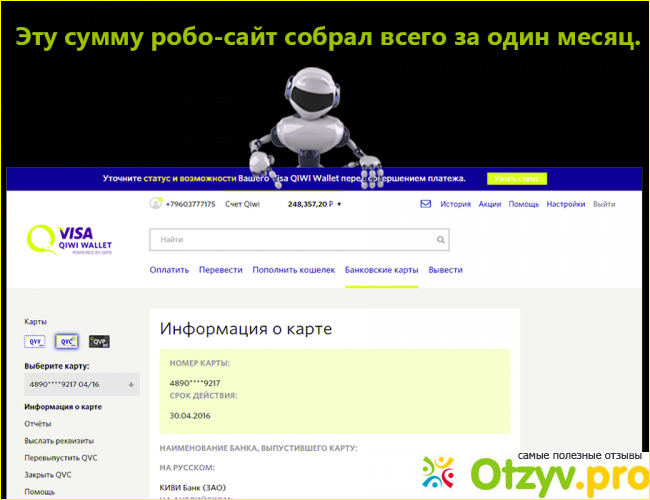This screenshot has height=500, width=650.
Task: Go to the Перевести tab
Action: coord(220,270)
